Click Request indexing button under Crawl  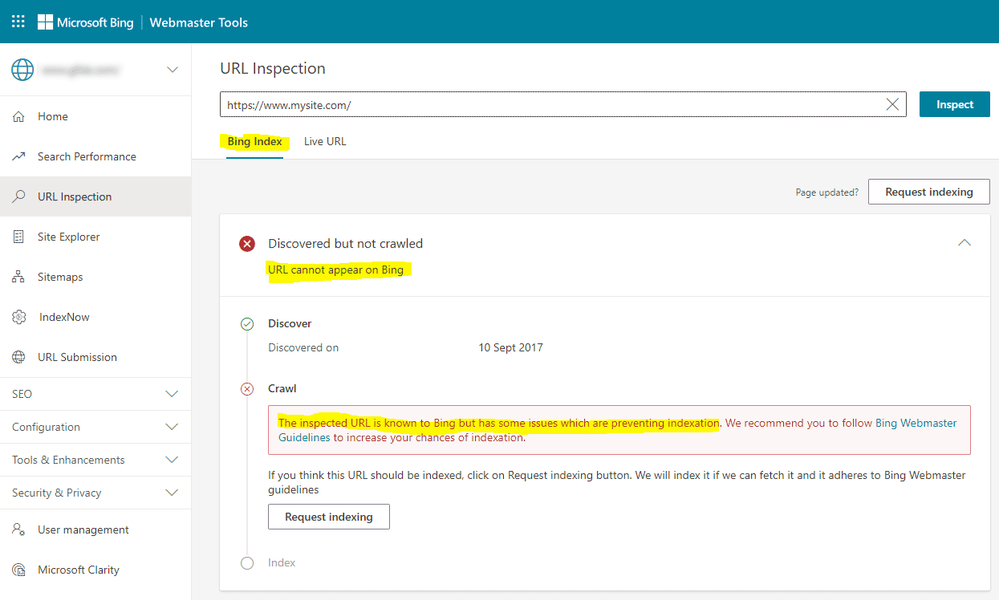pyautogui.click(x=329, y=517)
